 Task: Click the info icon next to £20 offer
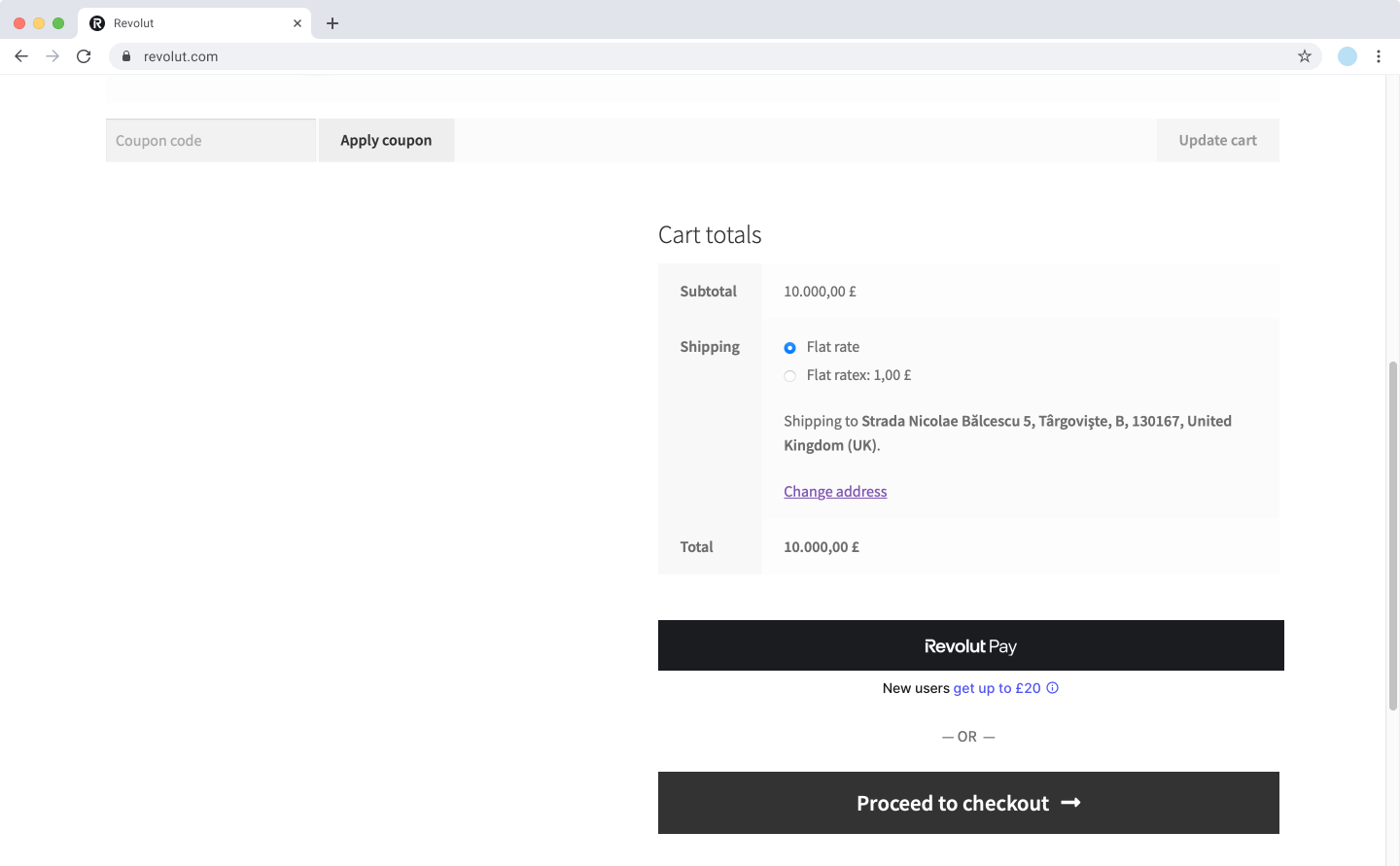tap(1053, 688)
